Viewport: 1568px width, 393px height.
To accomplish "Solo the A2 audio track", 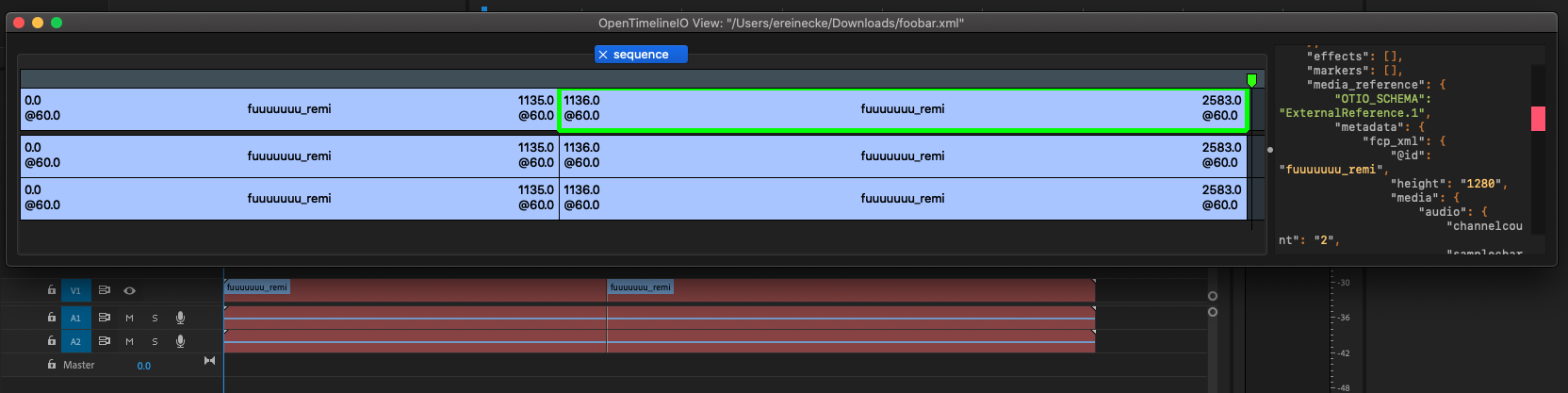I will 155,341.
